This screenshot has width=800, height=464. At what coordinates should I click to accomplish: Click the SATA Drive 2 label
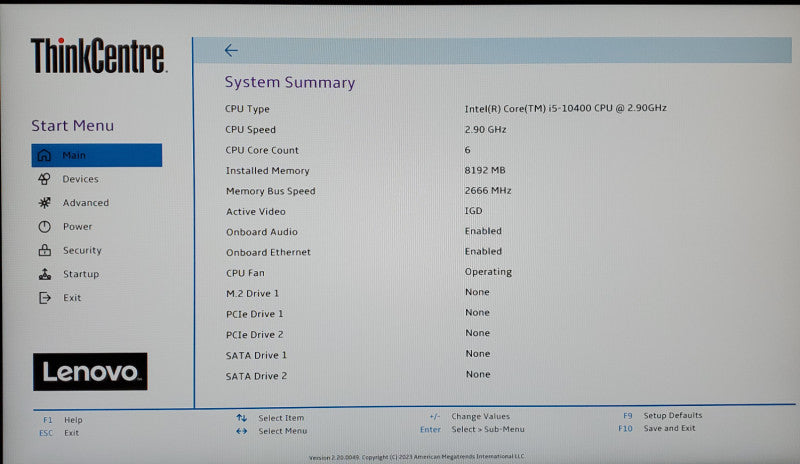coord(256,376)
